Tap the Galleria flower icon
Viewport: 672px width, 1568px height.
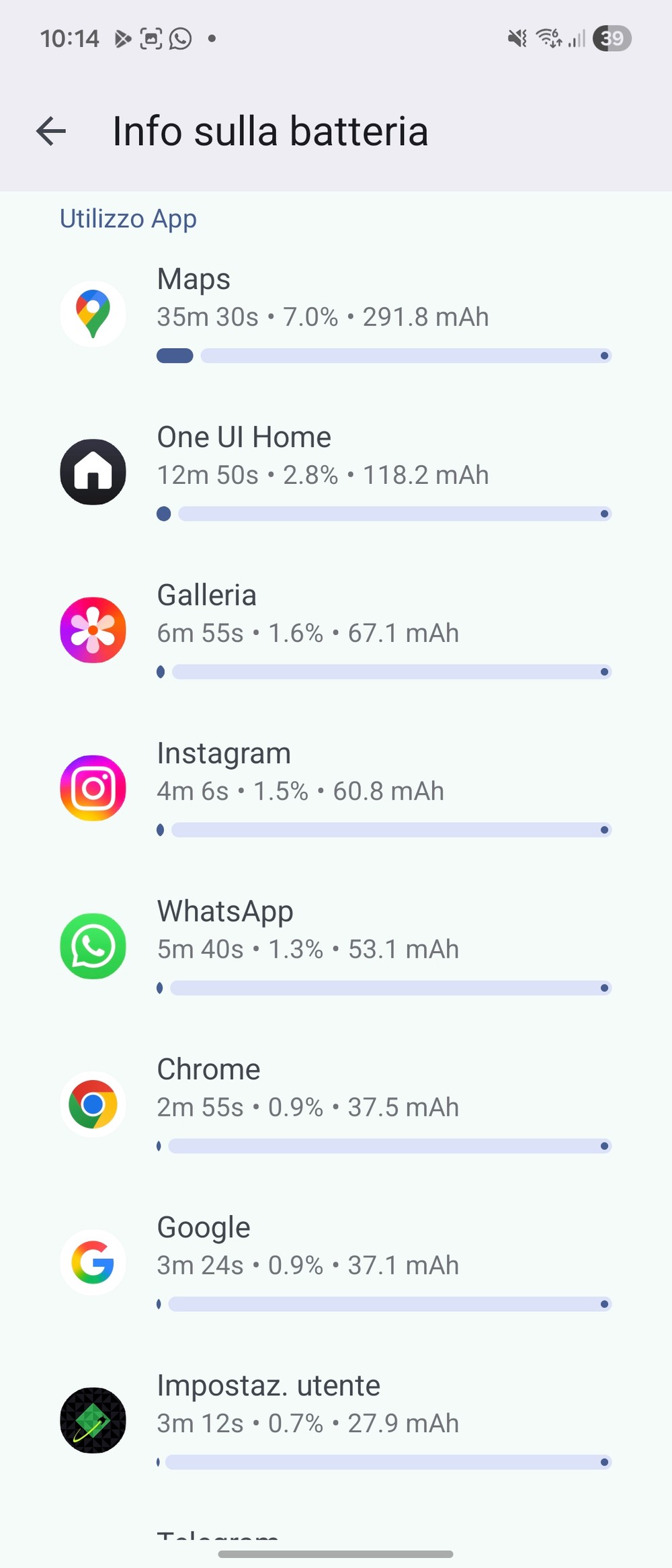[x=93, y=630]
